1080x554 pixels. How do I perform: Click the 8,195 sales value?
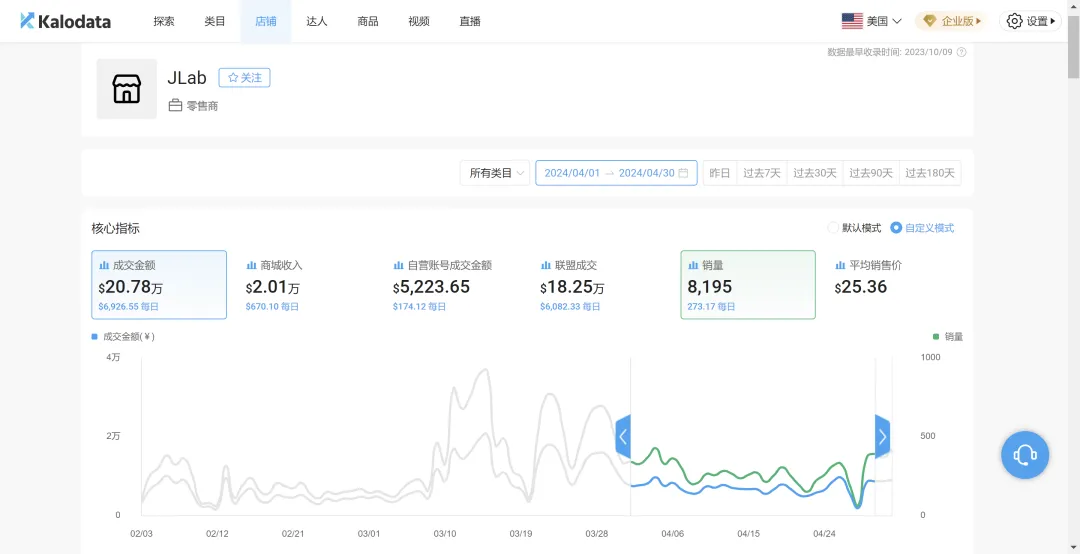(709, 287)
